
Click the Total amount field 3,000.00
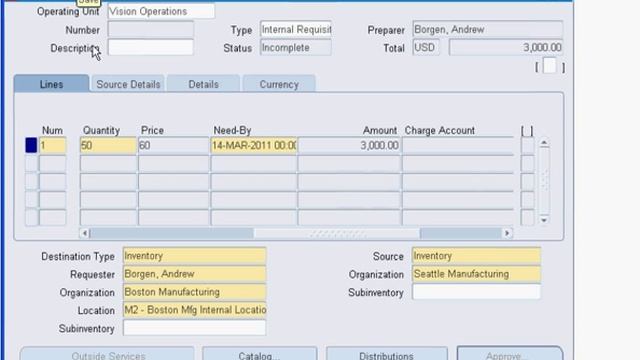(506, 48)
